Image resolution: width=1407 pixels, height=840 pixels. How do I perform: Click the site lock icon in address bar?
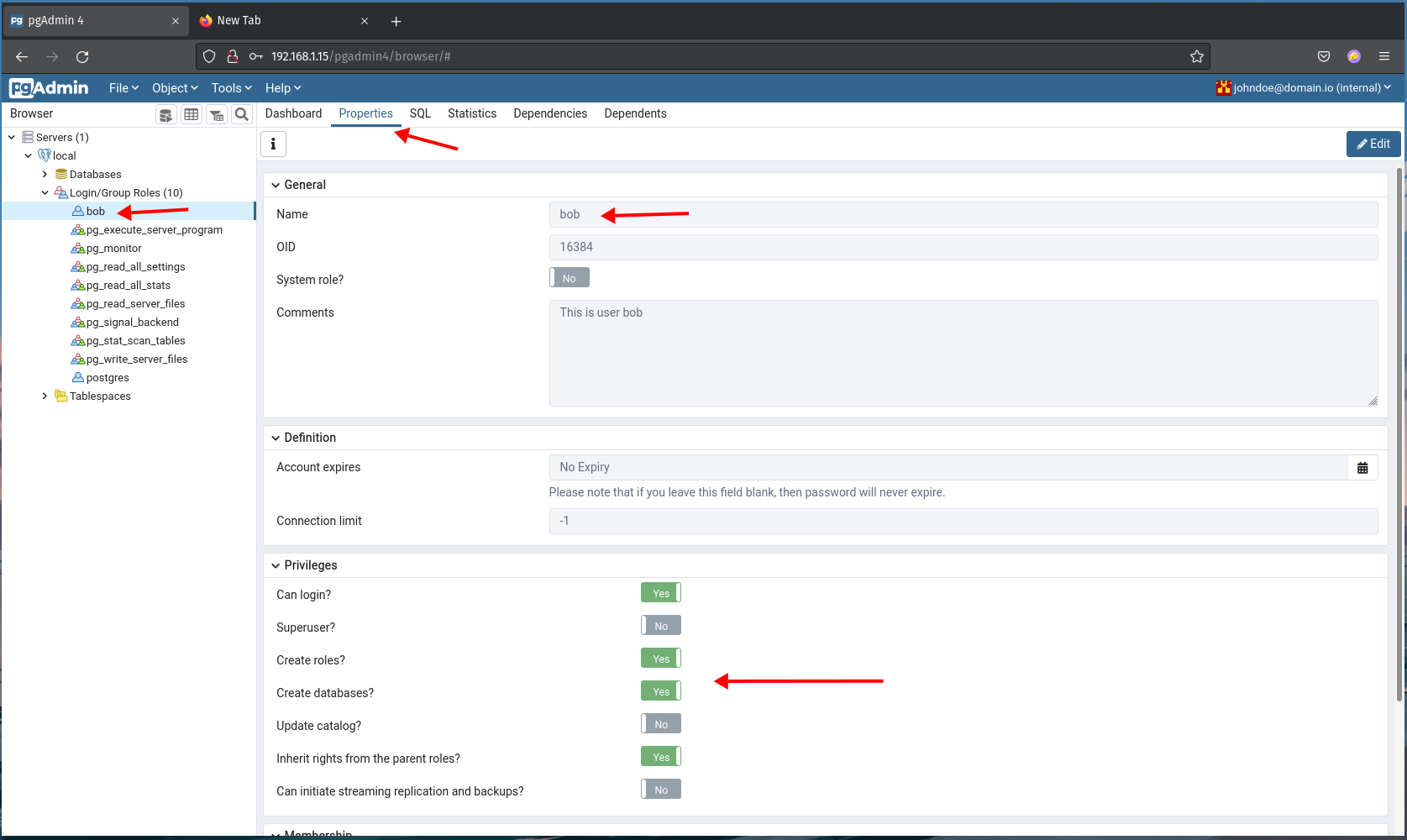pos(233,56)
